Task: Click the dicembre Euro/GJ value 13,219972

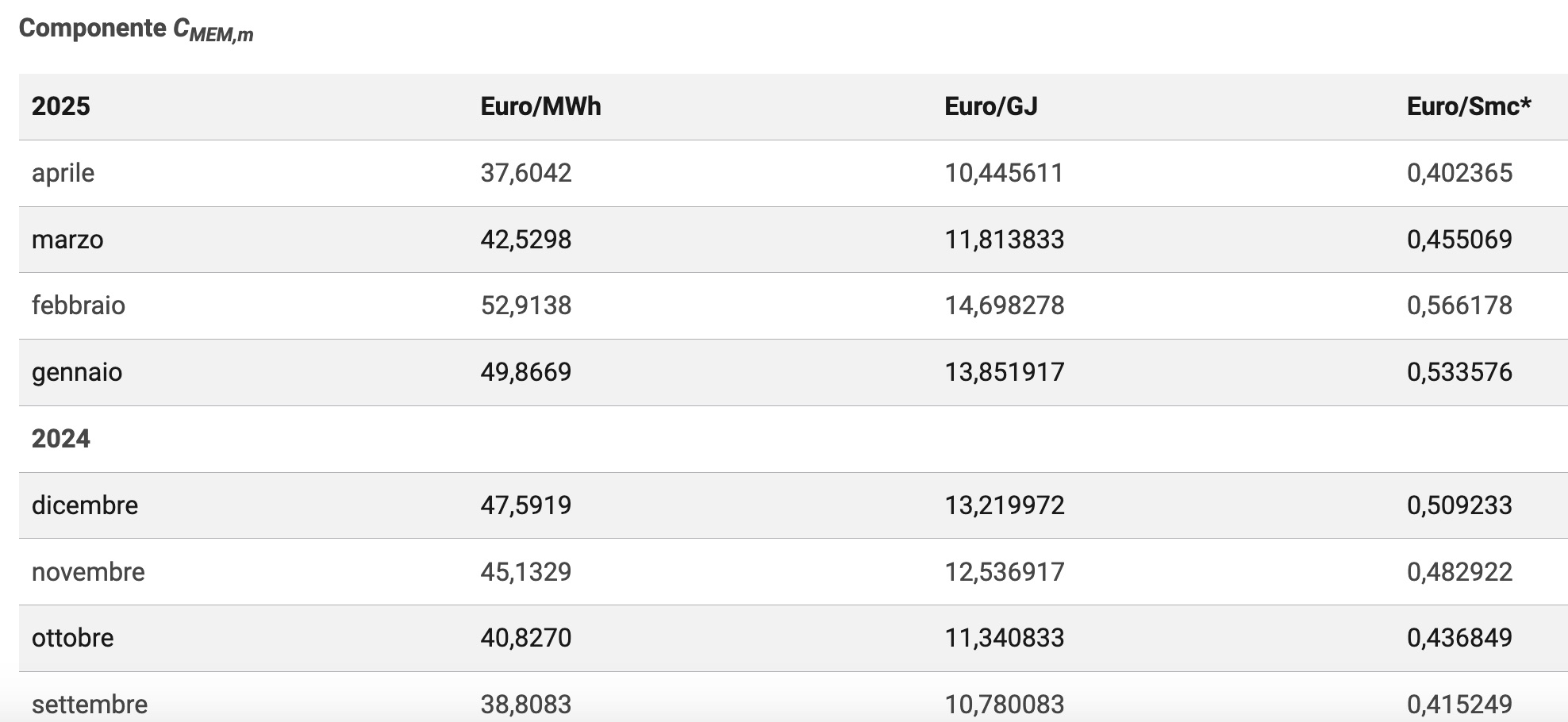Action: 1004,505
